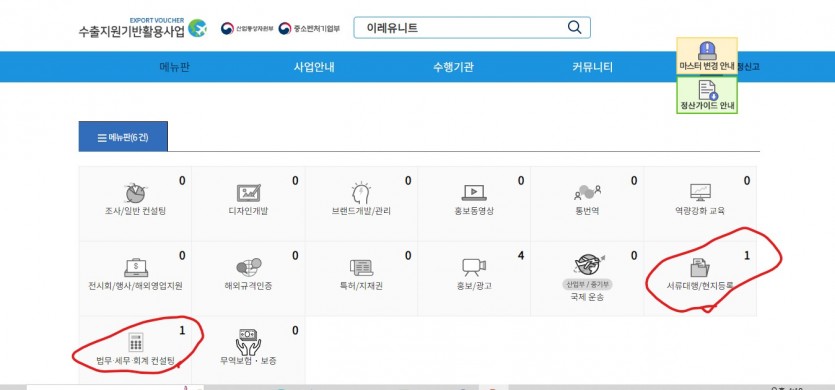This screenshot has width=835, height=390.
Task: Open the 브랜드개발/관리 head bulb icon
Action: pos(361,193)
